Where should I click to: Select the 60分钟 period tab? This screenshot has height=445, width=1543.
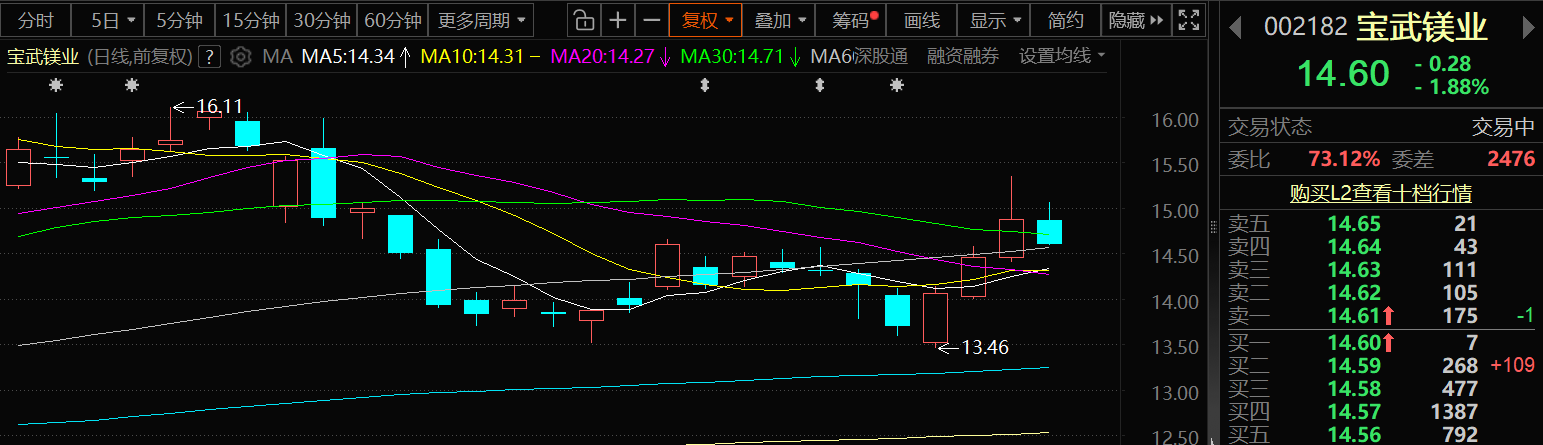[392, 20]
